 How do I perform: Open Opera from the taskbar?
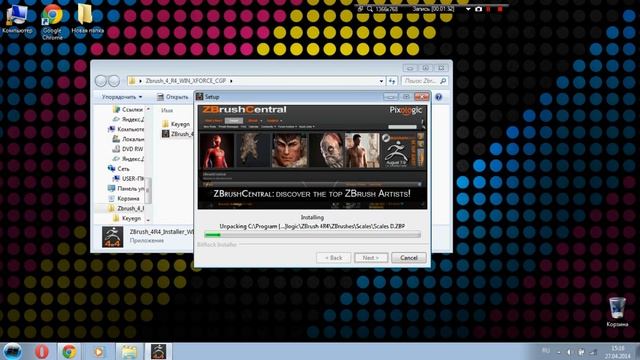point(42,351)
